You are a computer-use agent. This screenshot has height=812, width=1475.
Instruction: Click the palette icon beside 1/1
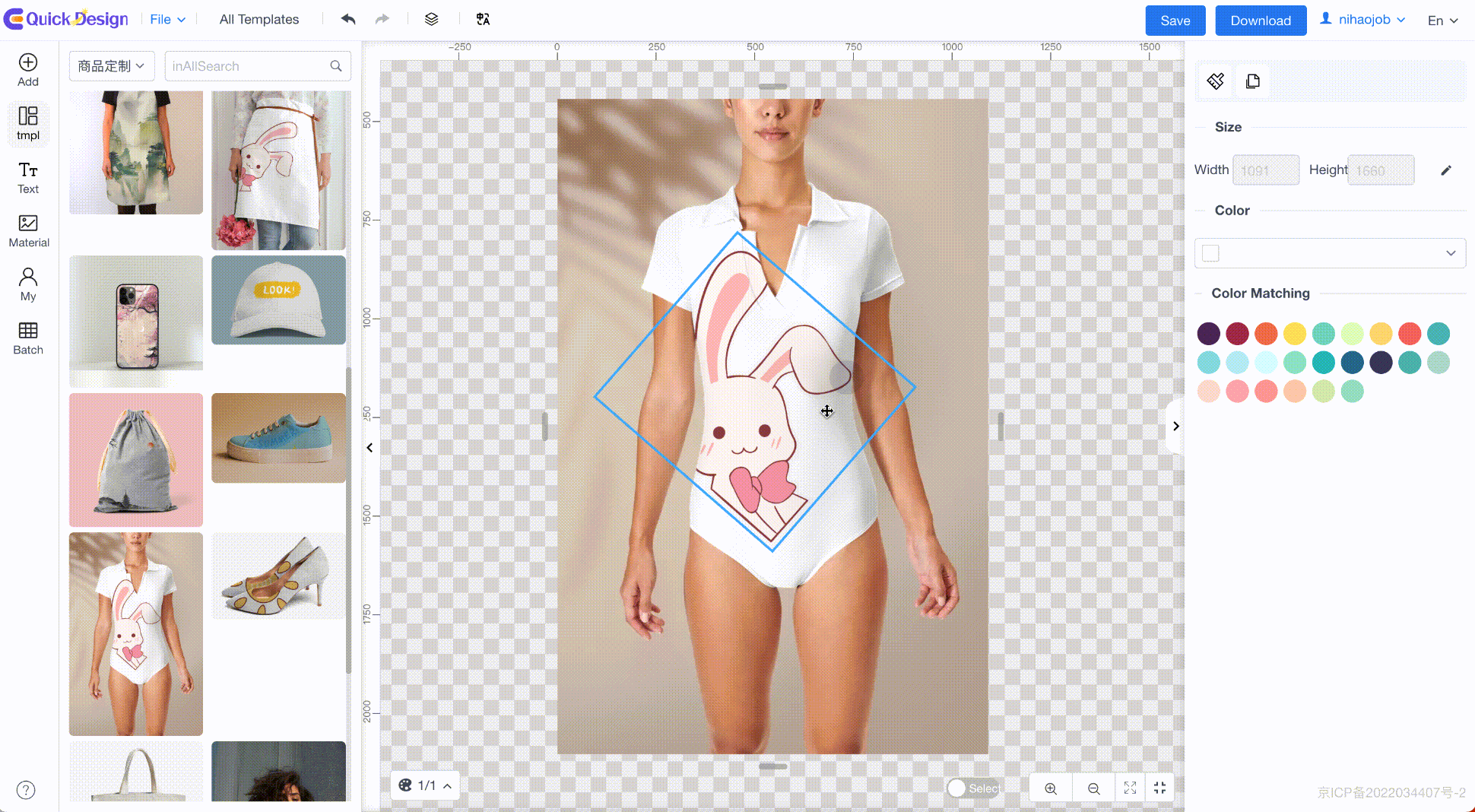(x=405, y=785)
